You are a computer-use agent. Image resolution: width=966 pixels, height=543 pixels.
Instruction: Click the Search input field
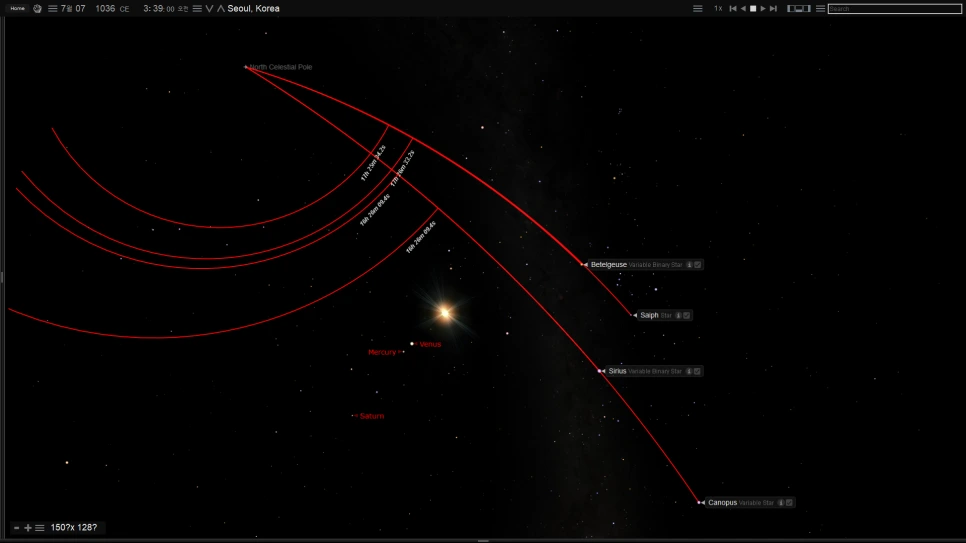click(895, 9)
